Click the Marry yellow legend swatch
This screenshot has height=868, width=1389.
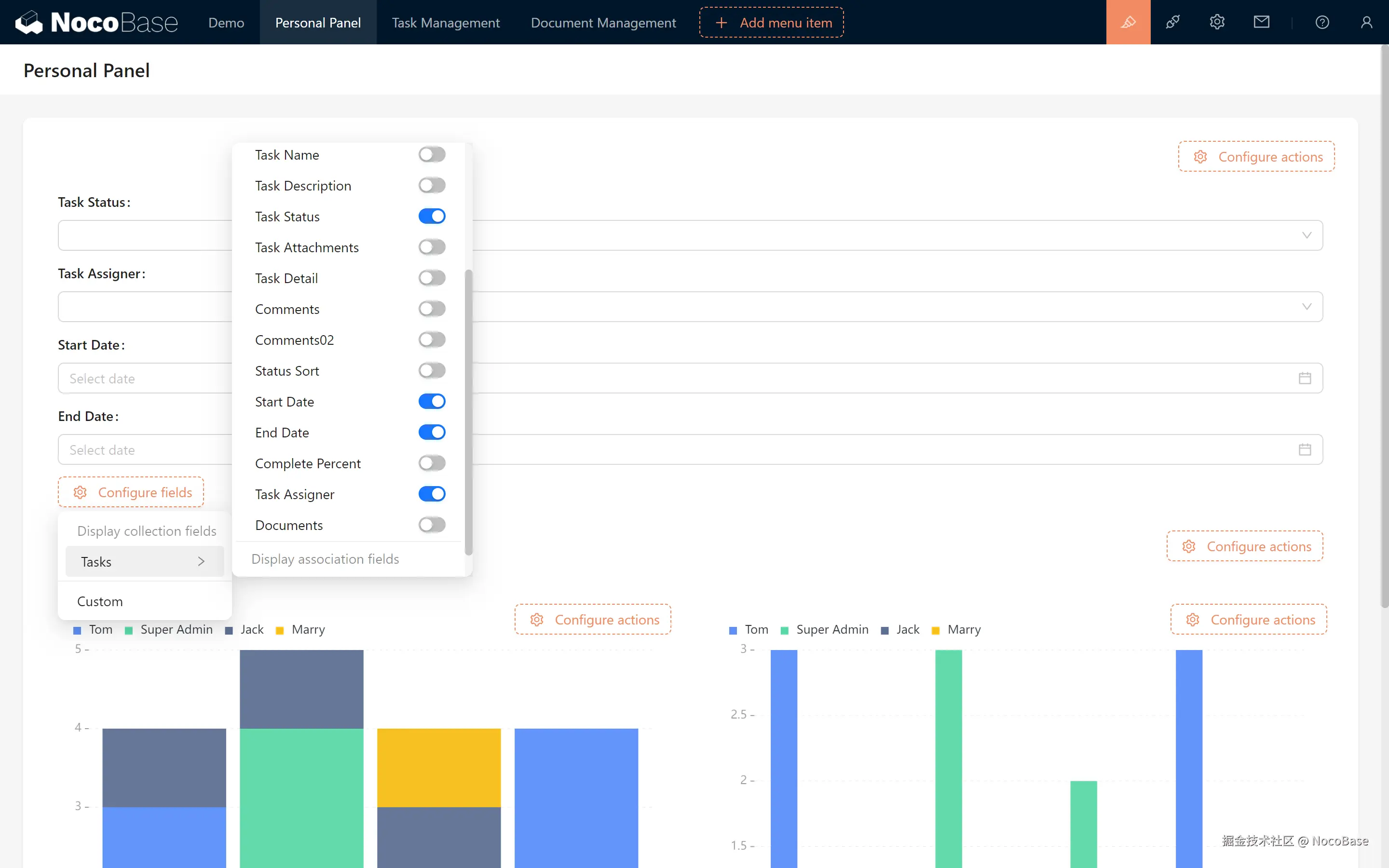(280, 630)
